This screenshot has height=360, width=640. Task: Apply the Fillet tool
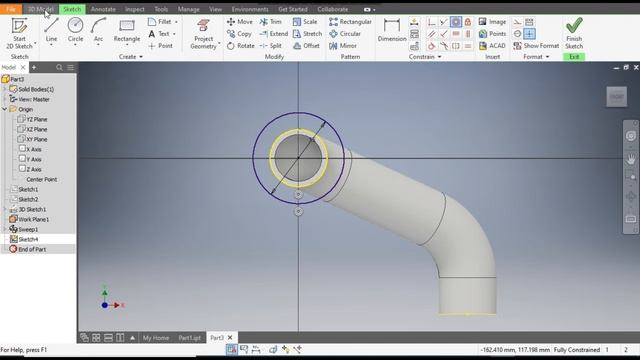pyautogui.click(x=160, y=22)
